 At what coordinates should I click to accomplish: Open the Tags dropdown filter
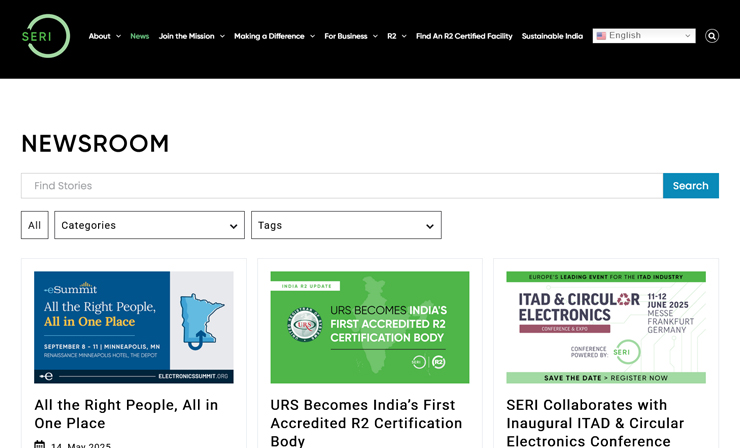pyautogui.click(x=346, y=225)
